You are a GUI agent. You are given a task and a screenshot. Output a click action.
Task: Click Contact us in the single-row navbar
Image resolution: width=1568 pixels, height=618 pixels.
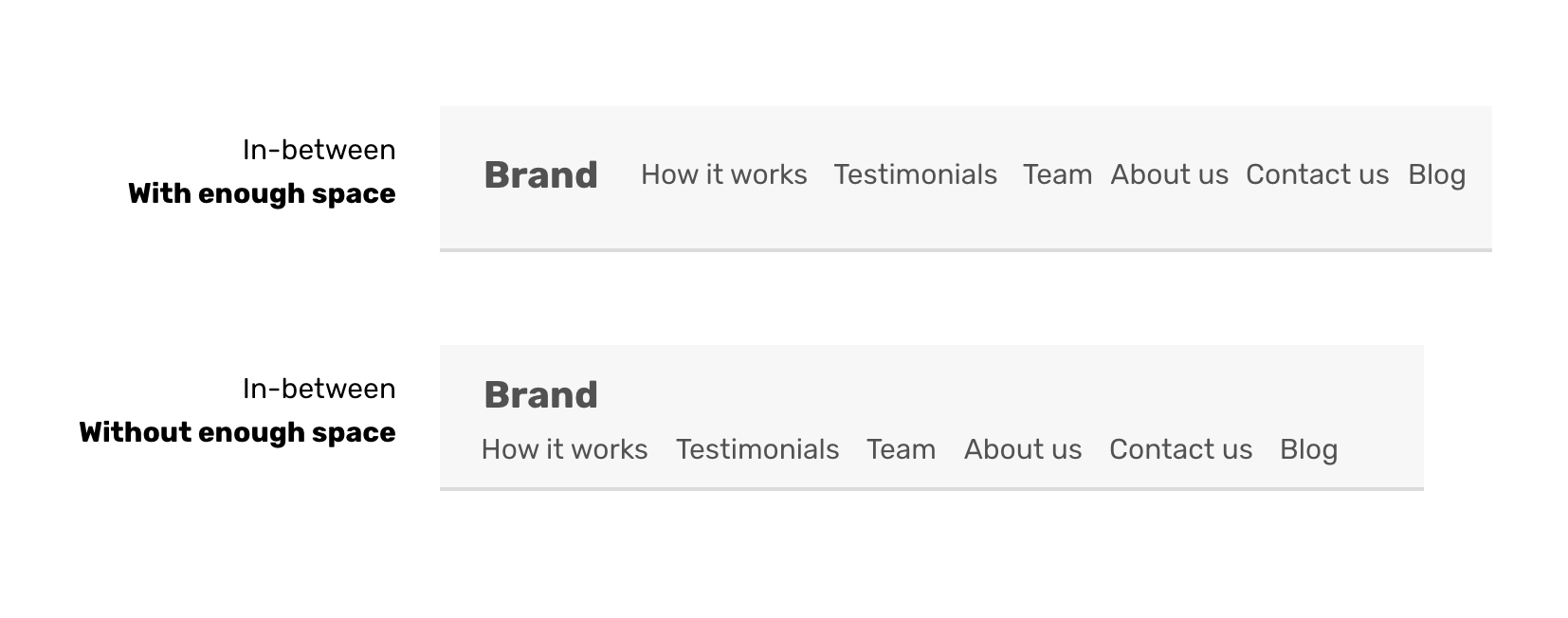tap(1317, 175)
